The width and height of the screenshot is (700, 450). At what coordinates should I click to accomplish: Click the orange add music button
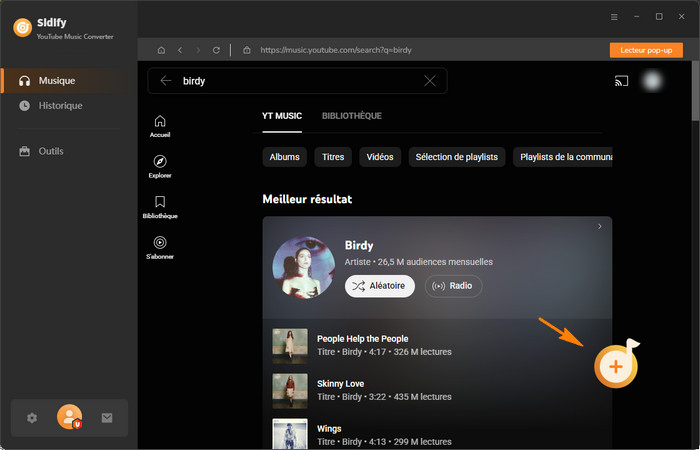(615, 367)
